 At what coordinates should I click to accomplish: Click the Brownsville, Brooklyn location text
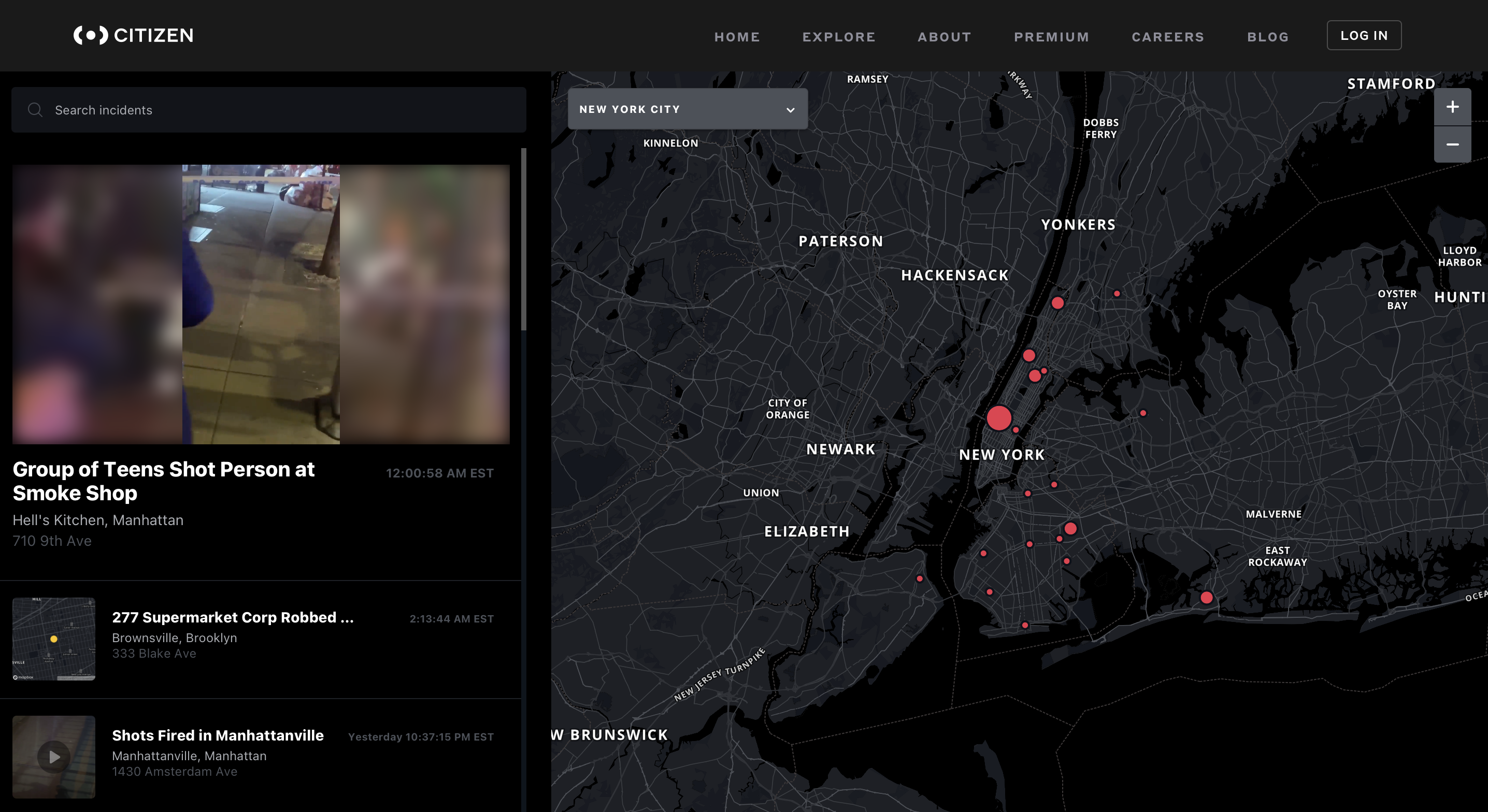(x=175, y=637)
